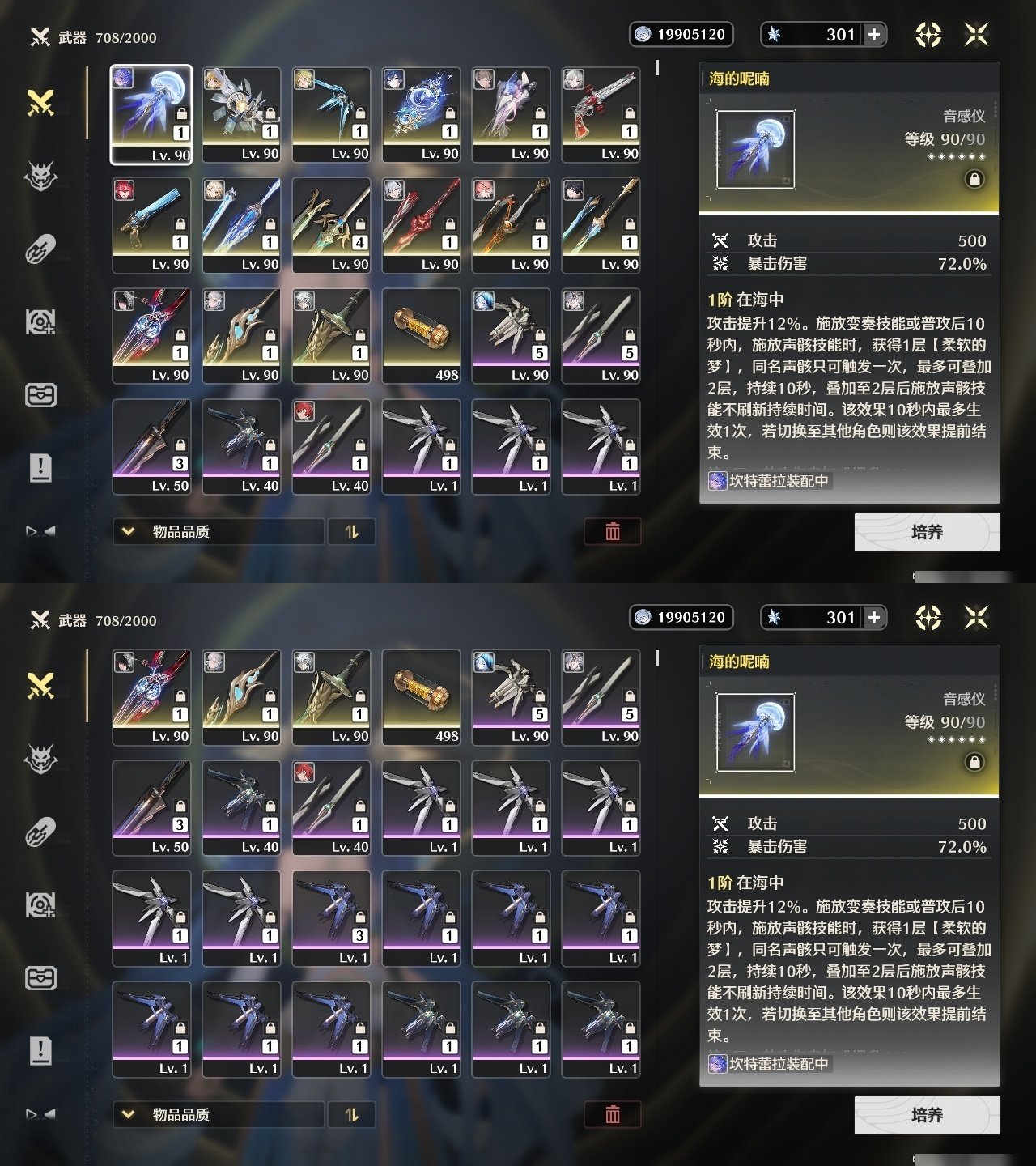
Task: Click the 培养 button in the upper screen
Action: [927, 532]
